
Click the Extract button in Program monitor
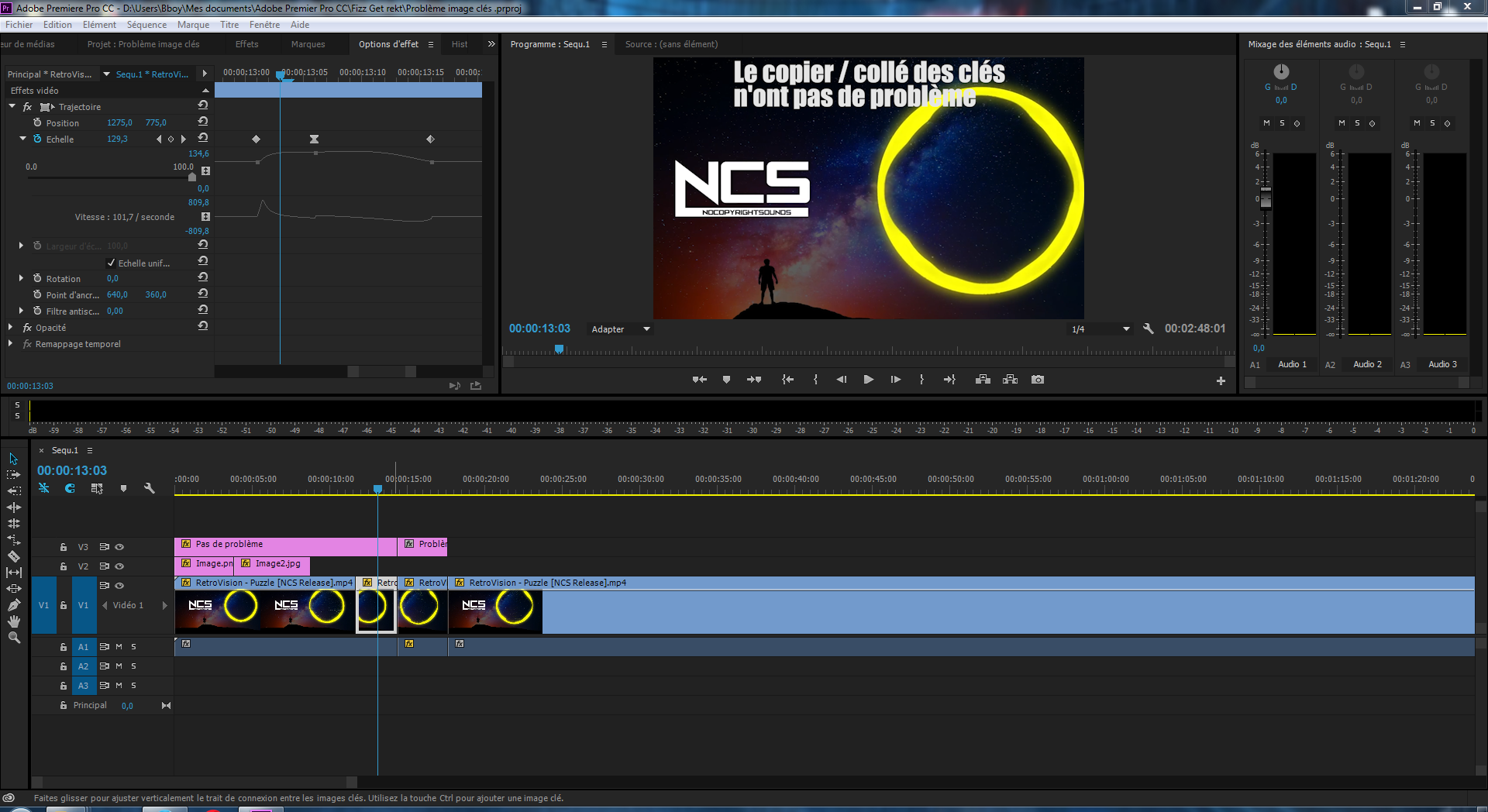click(x=1010, y=380)
